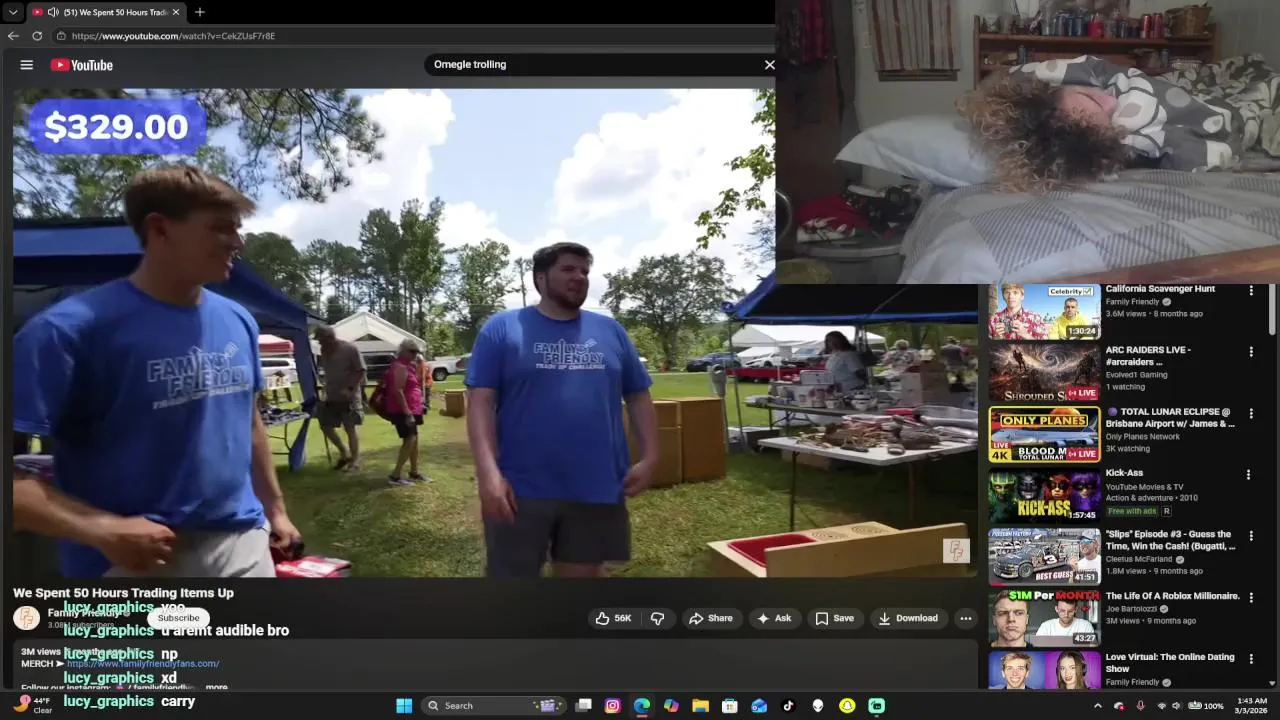The width and height of the screenshot is (1280, 720).
Task: Pause the playing video
Action: 495,333
